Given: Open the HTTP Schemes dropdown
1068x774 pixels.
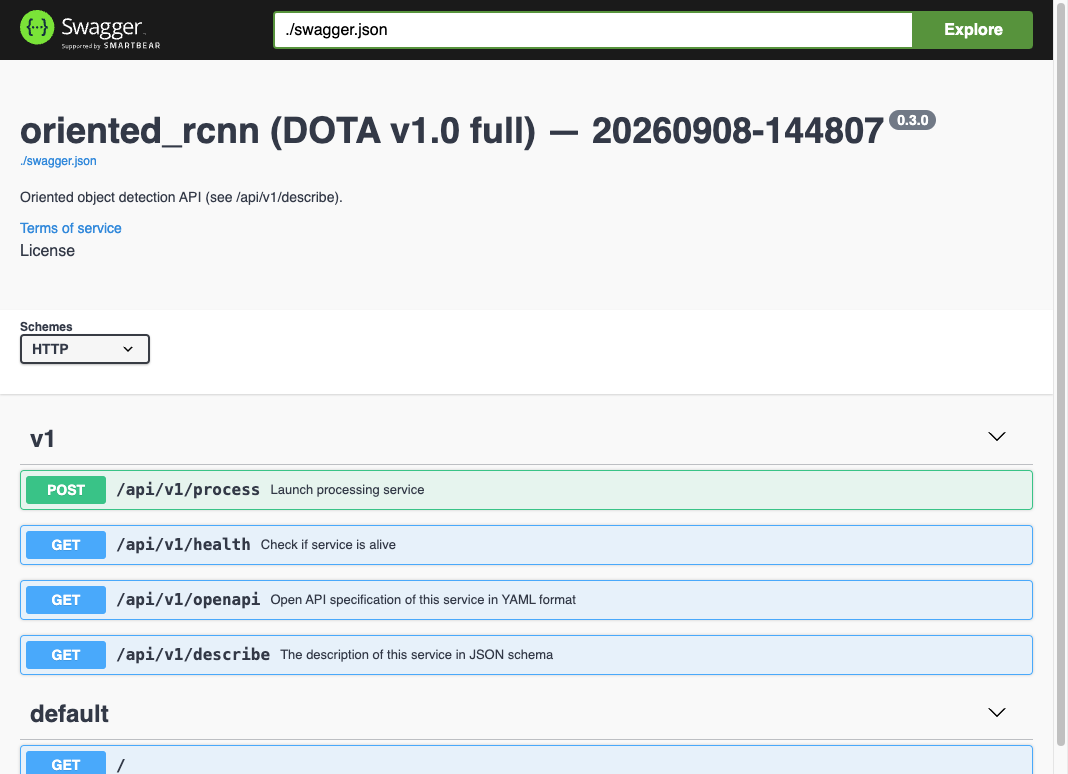Looking at the screenshot, I should (x=84, y=349).
